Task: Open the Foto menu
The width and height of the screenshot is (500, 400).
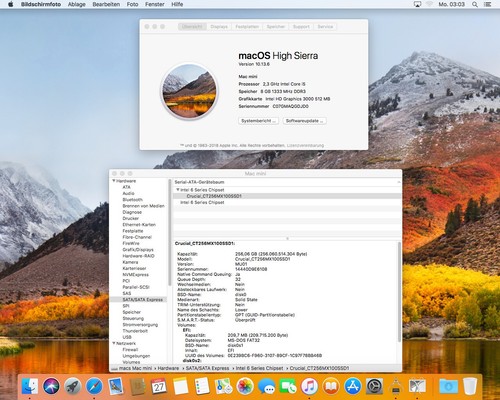Action: coord(132,4)
